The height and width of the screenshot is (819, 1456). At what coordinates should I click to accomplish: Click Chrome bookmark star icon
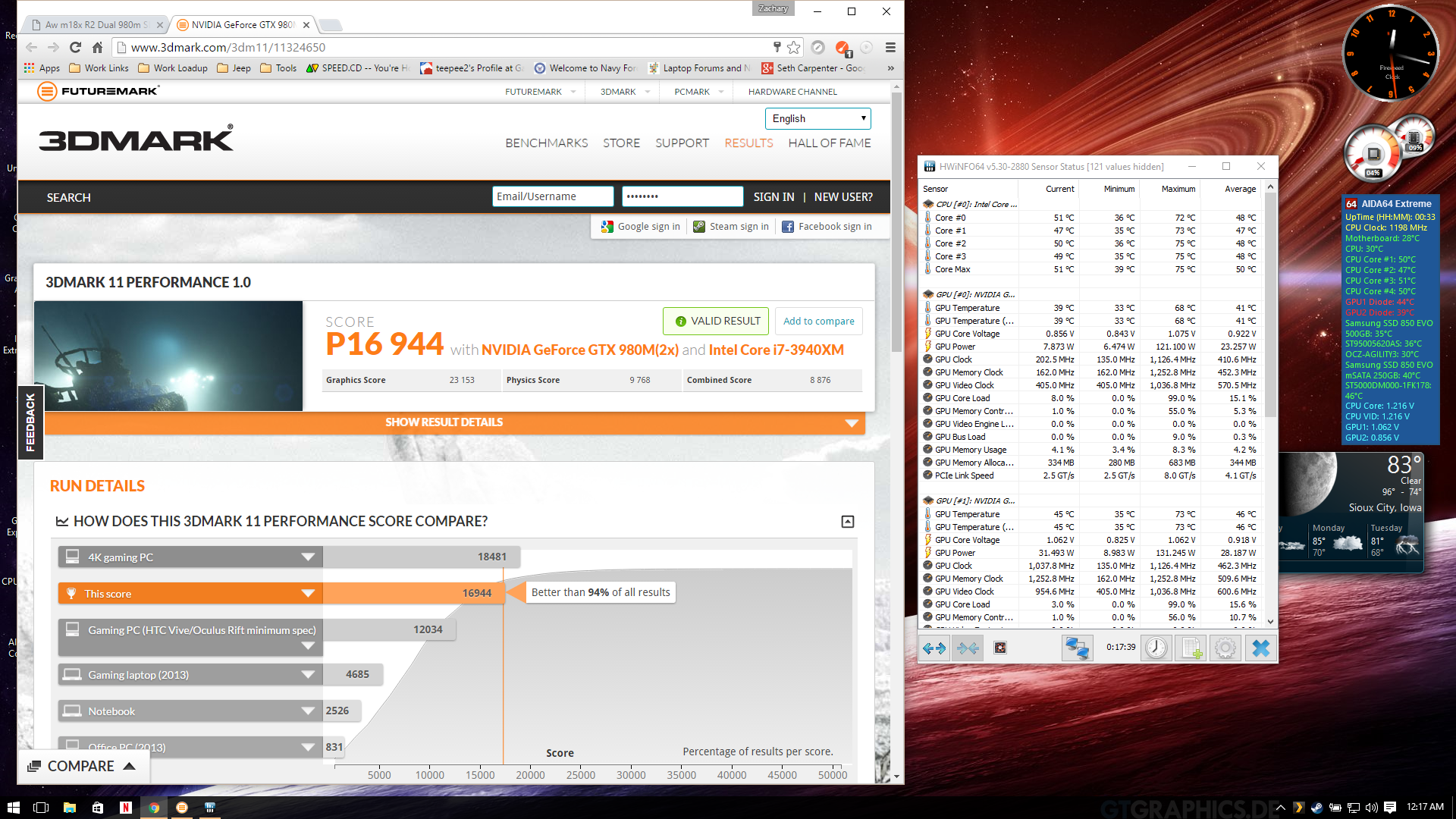click(793, 47)
